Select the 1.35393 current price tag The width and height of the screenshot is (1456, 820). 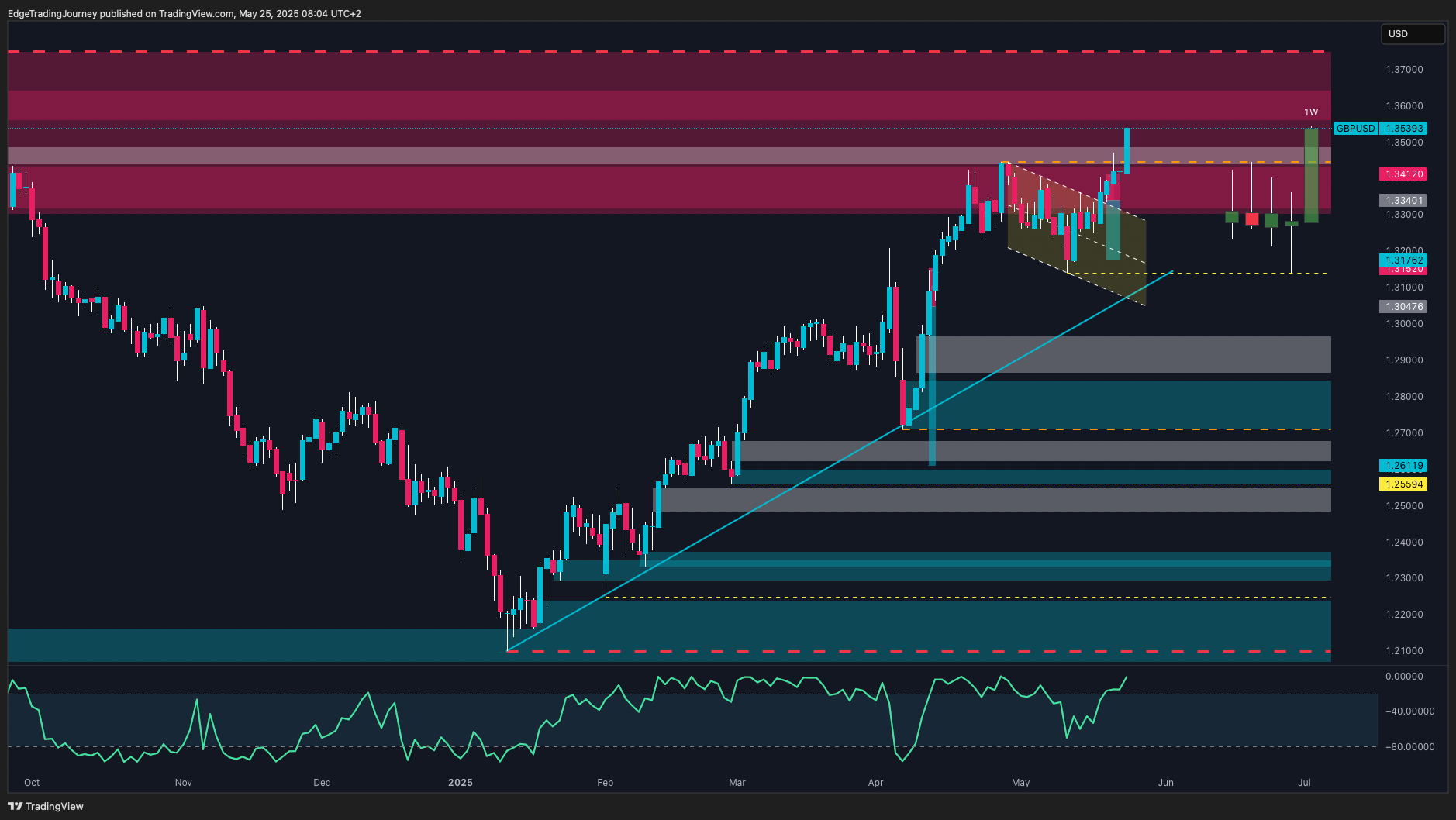coord(1404,129)
